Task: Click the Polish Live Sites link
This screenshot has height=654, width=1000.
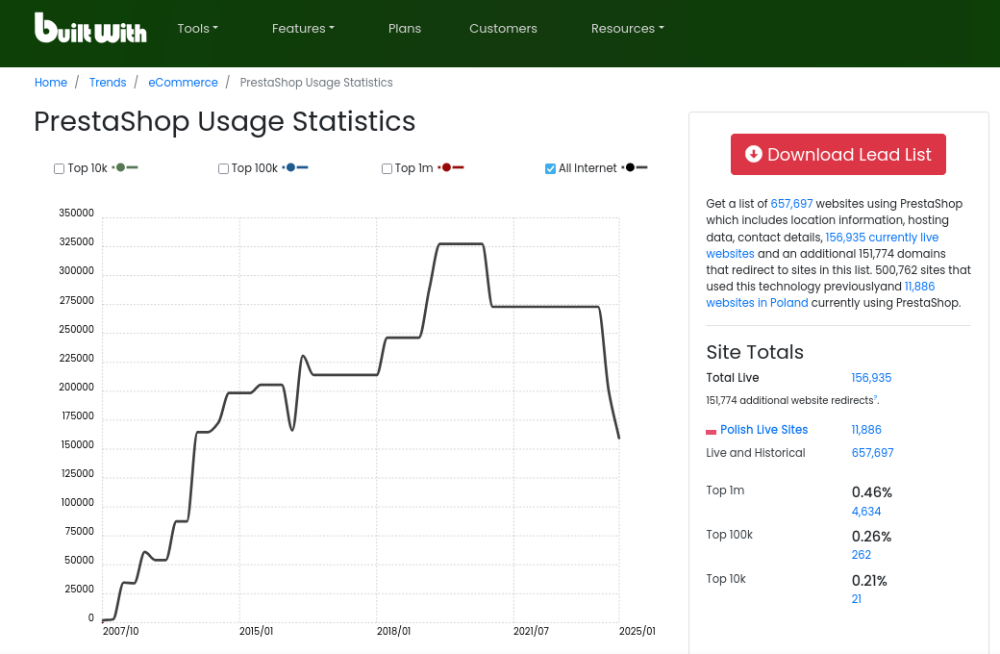Action: tap(763, 430)
